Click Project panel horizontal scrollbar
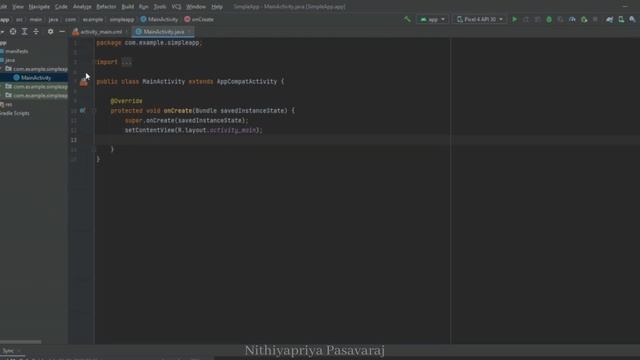640x360 pixels. [20, 342]
